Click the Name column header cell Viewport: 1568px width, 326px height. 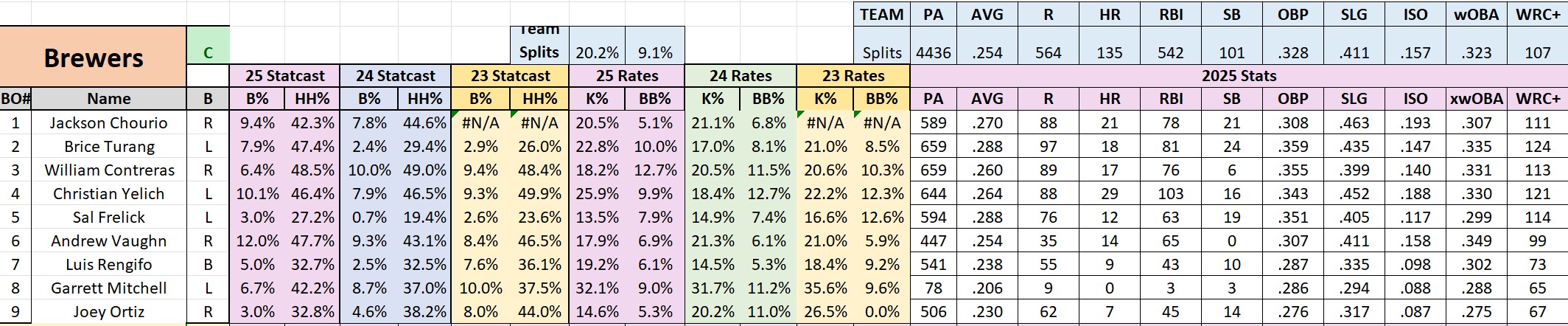click(x=108, y=99)
